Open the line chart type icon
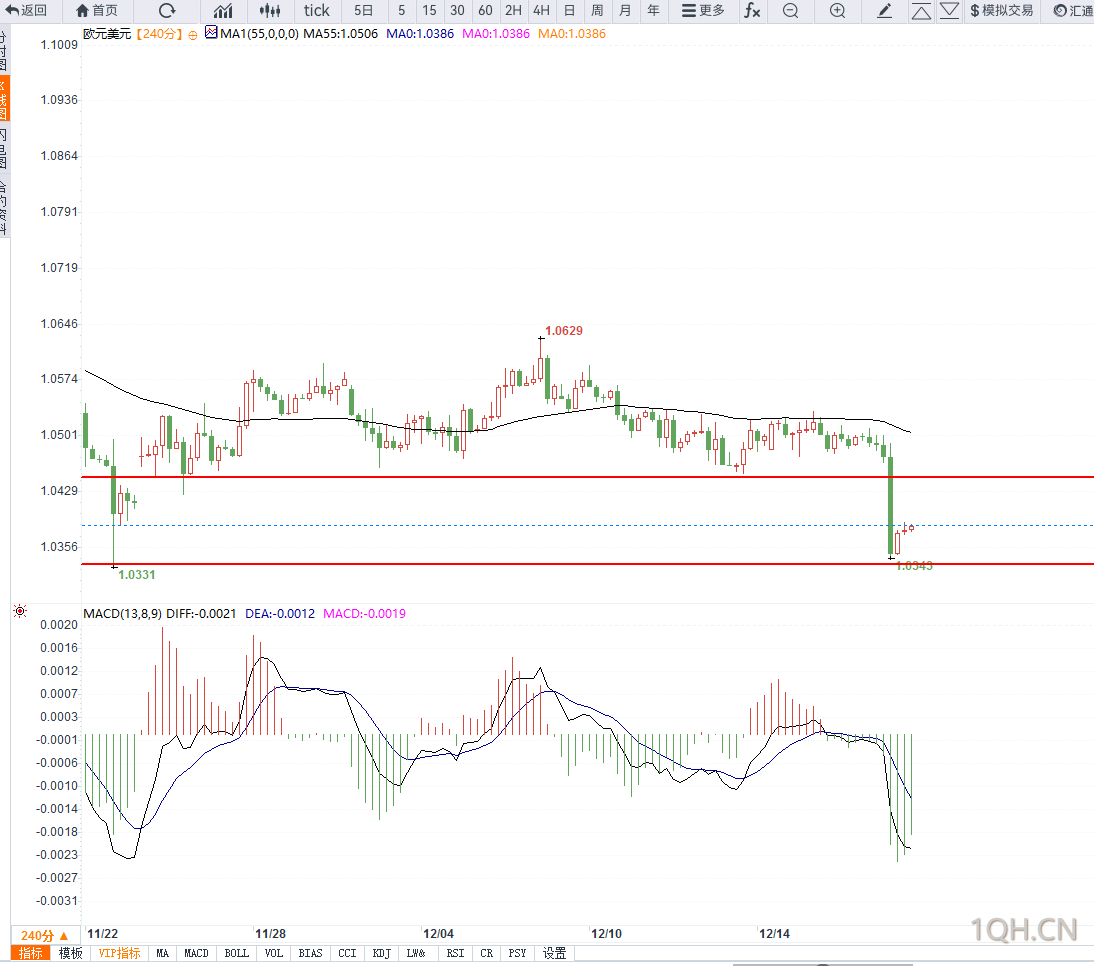 tap(223, 10)
